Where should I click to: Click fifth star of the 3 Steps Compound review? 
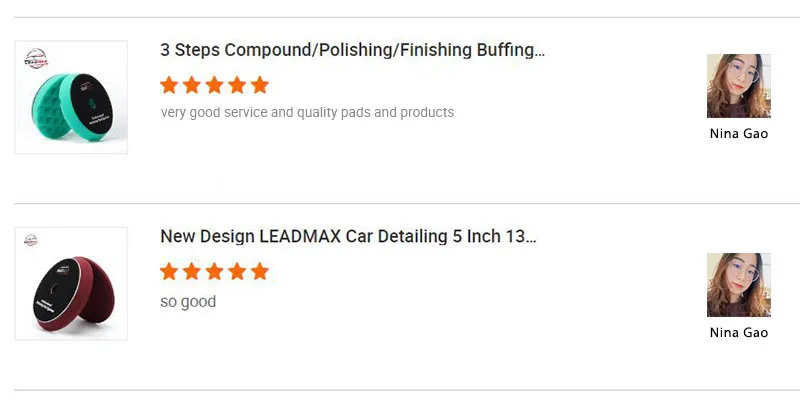point(260,84)
